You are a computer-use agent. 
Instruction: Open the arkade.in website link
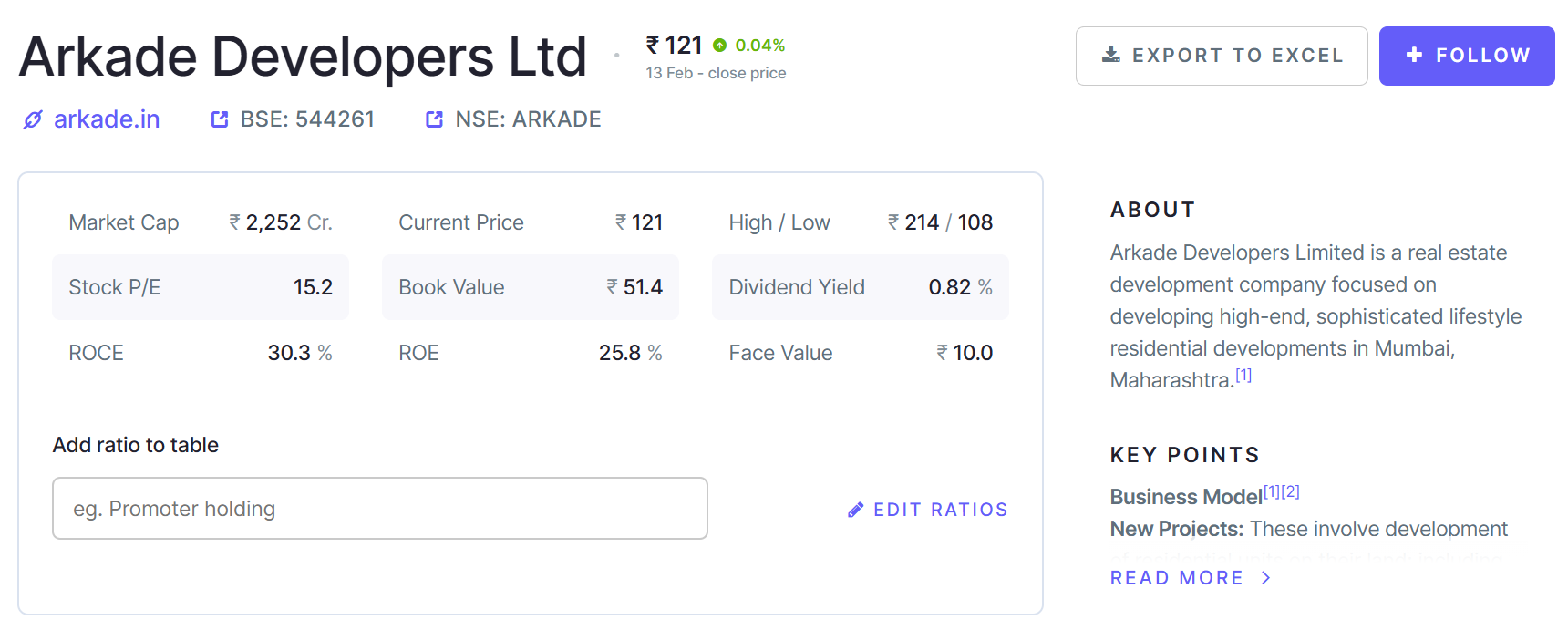coord(107,119)
